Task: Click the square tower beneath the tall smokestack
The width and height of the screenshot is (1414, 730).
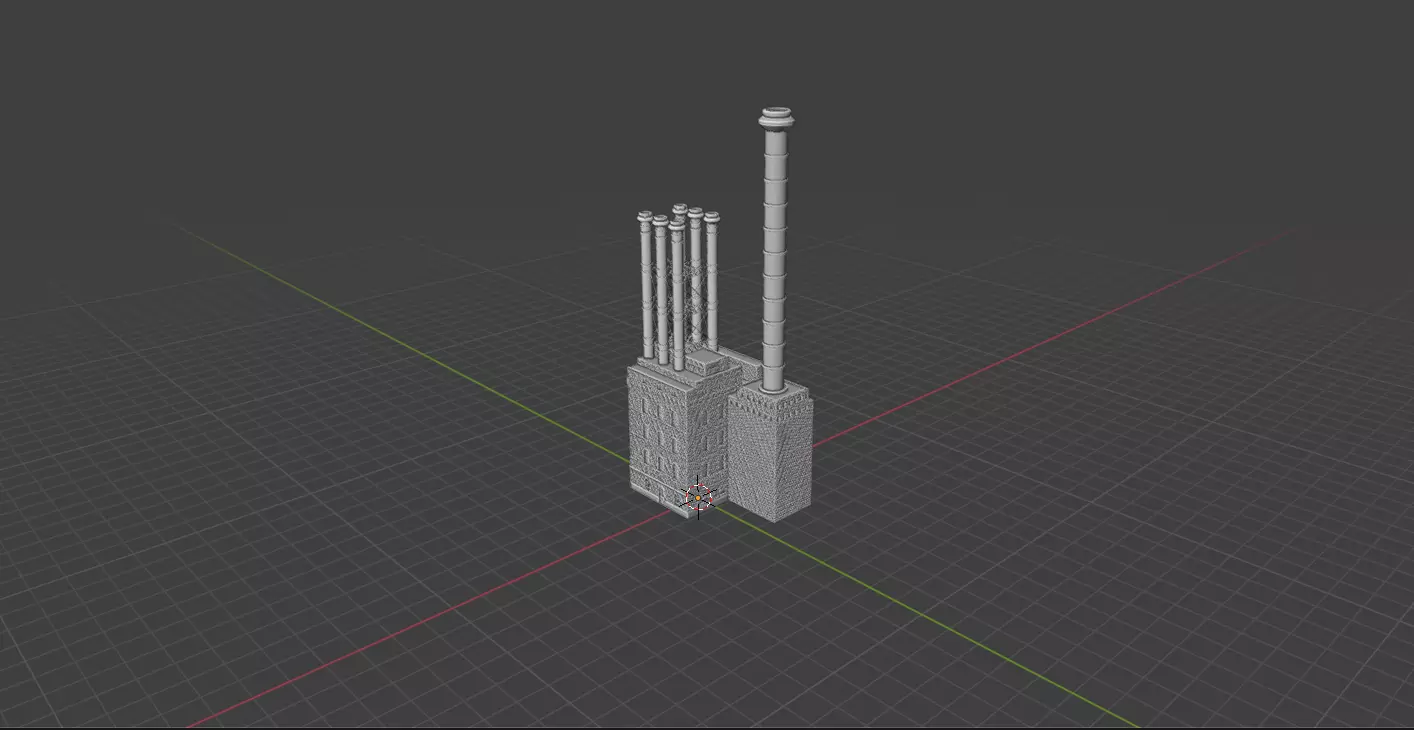Action: coord(770,452)
